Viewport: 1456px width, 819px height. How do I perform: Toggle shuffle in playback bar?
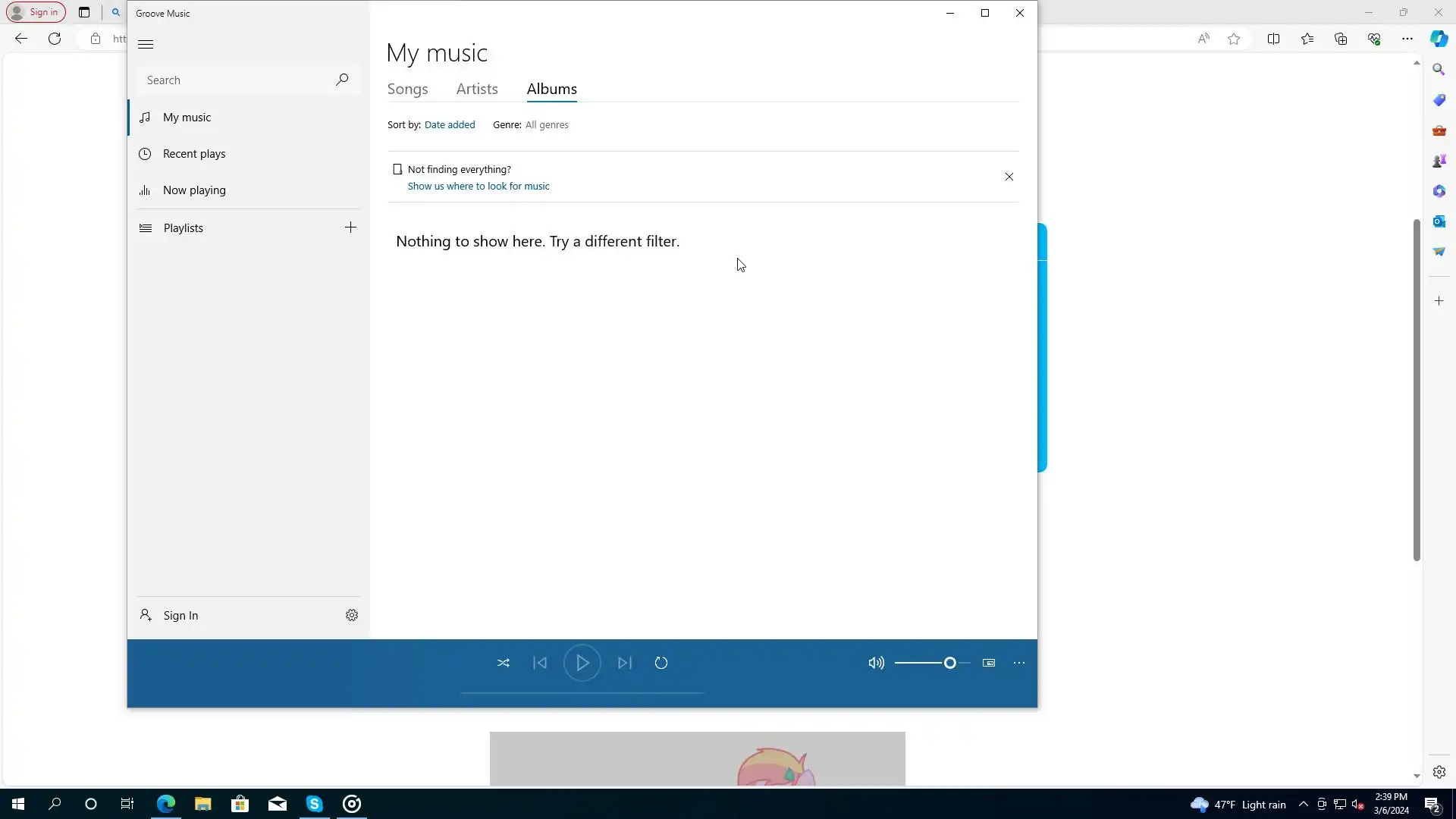pos(504,663)
